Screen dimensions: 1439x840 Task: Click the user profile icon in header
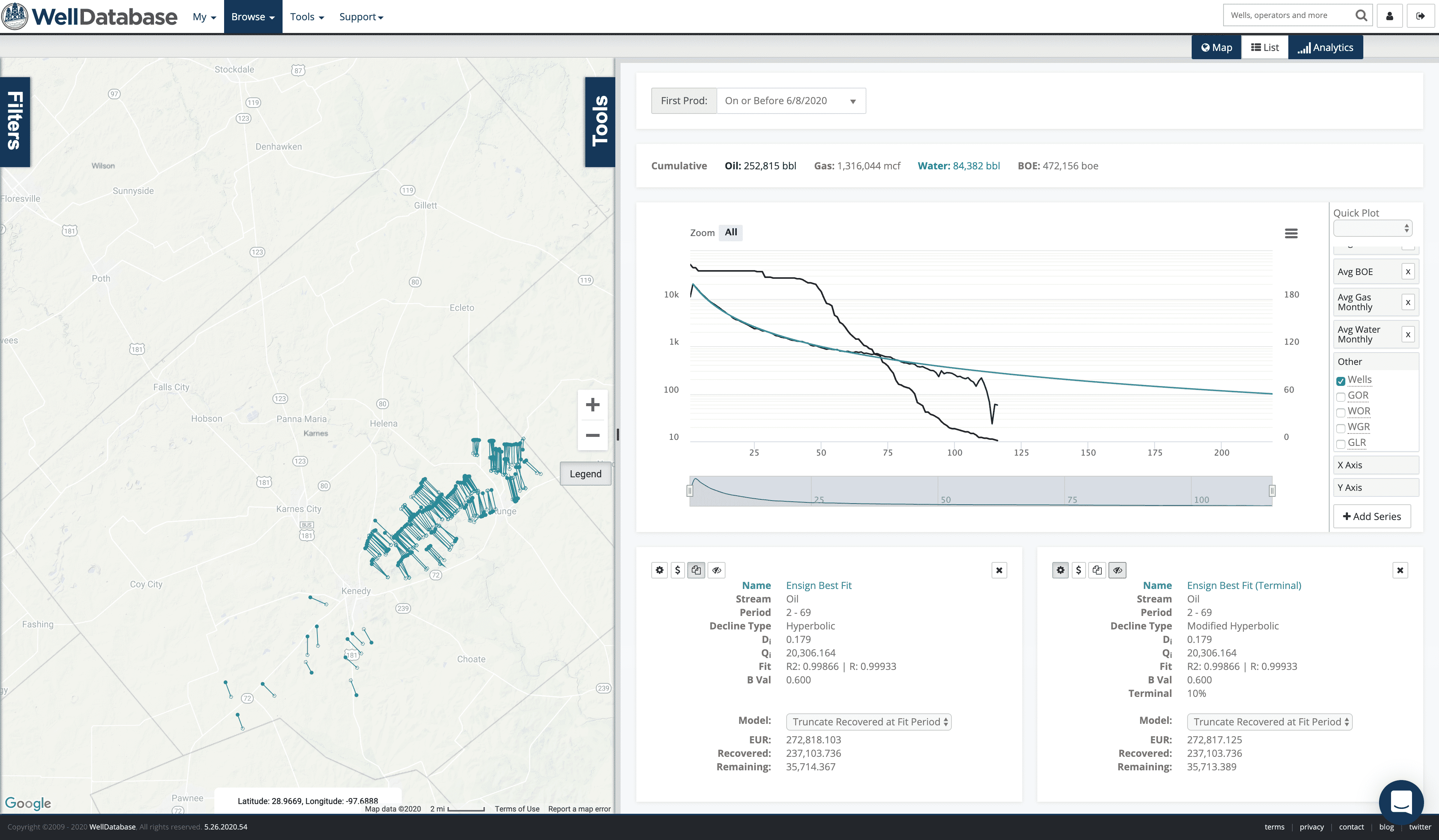click(x=1389, y=16)
